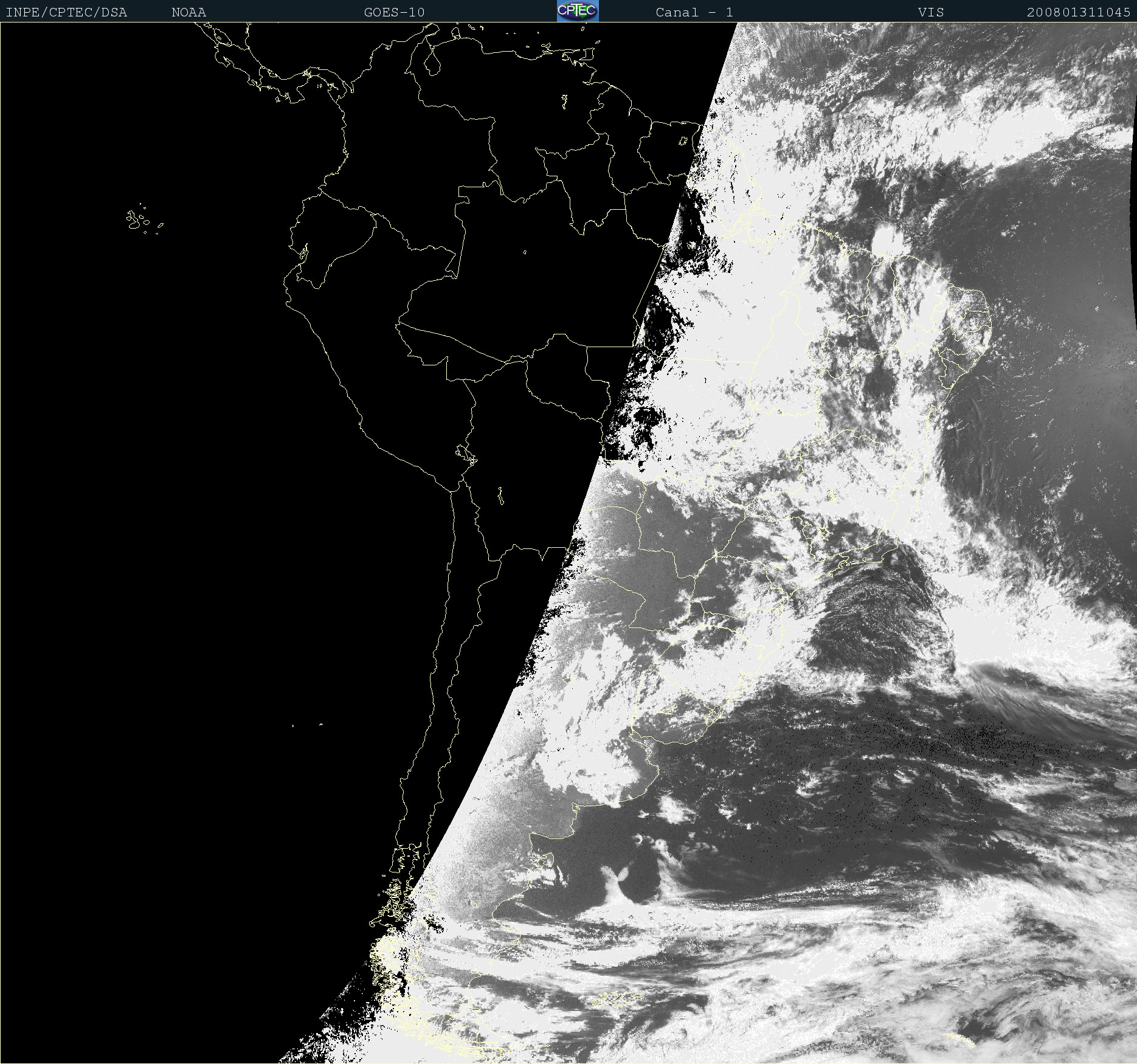1137x1064 pixels.
Task: Click the NOAA label in the header
Action: pos(188,12)
